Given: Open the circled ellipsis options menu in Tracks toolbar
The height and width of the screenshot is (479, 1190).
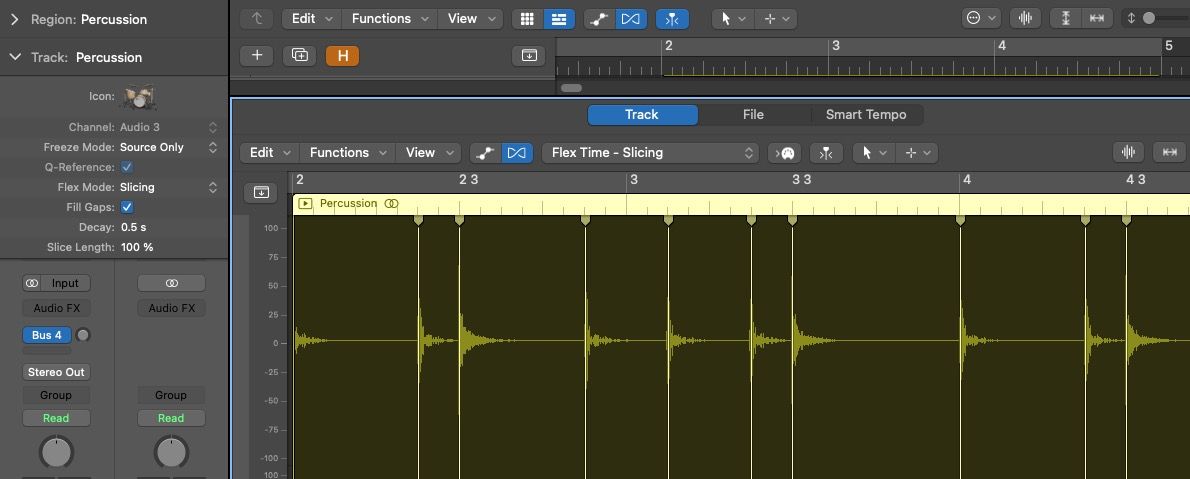Looking at the screenshot, I should [982, 18].
